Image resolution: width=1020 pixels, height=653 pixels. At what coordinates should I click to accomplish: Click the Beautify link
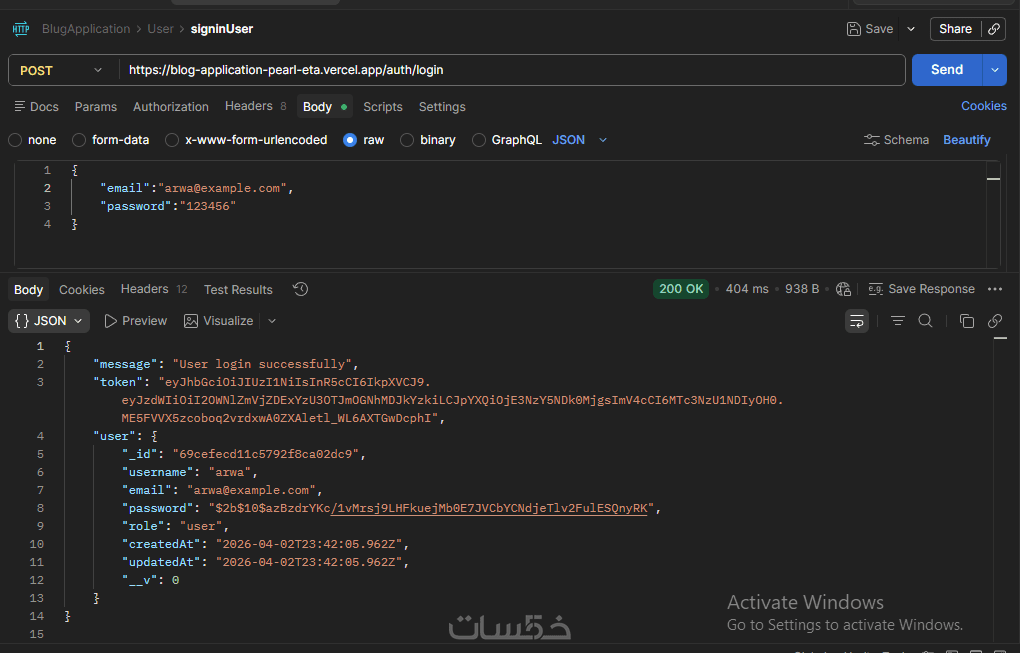[966, 140]
